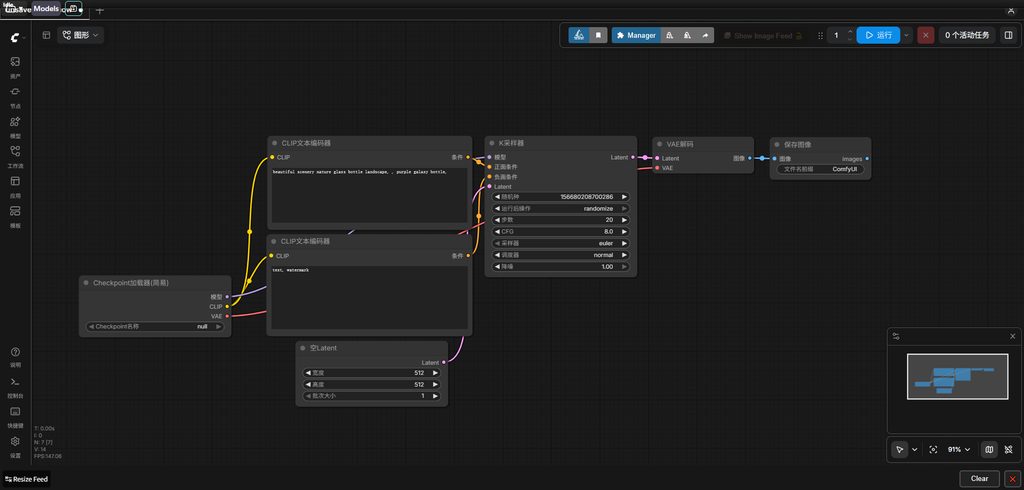Open the 模板 templates panel
Viewport: 1024px width, 490px height.
(x=15, y=216)
